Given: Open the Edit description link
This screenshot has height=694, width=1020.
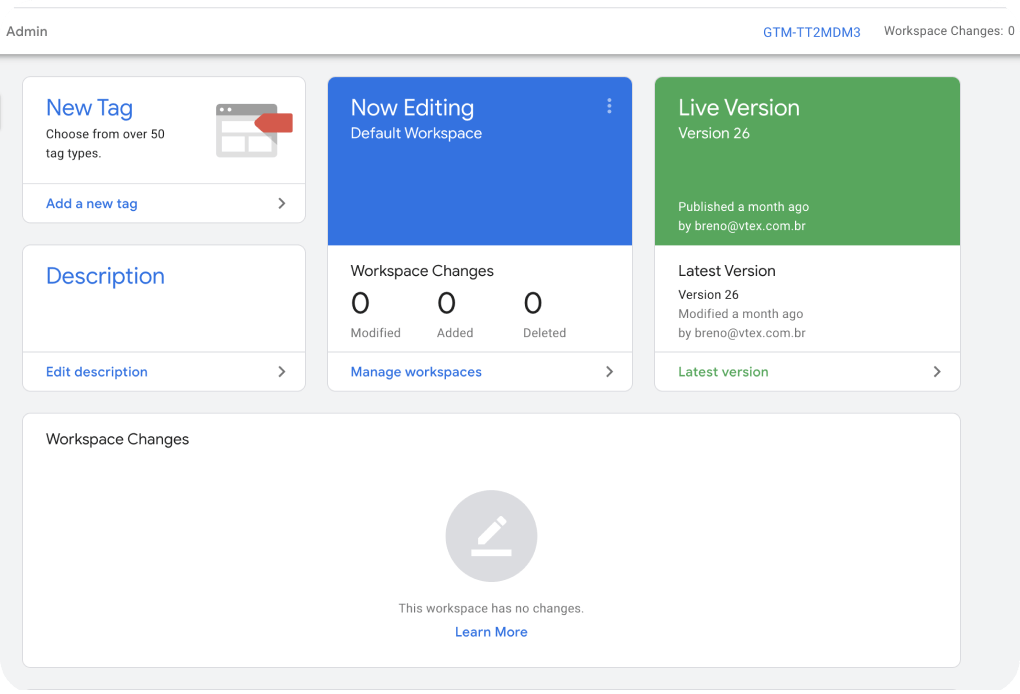Looking at the screenshot, I should pos(97,371).
